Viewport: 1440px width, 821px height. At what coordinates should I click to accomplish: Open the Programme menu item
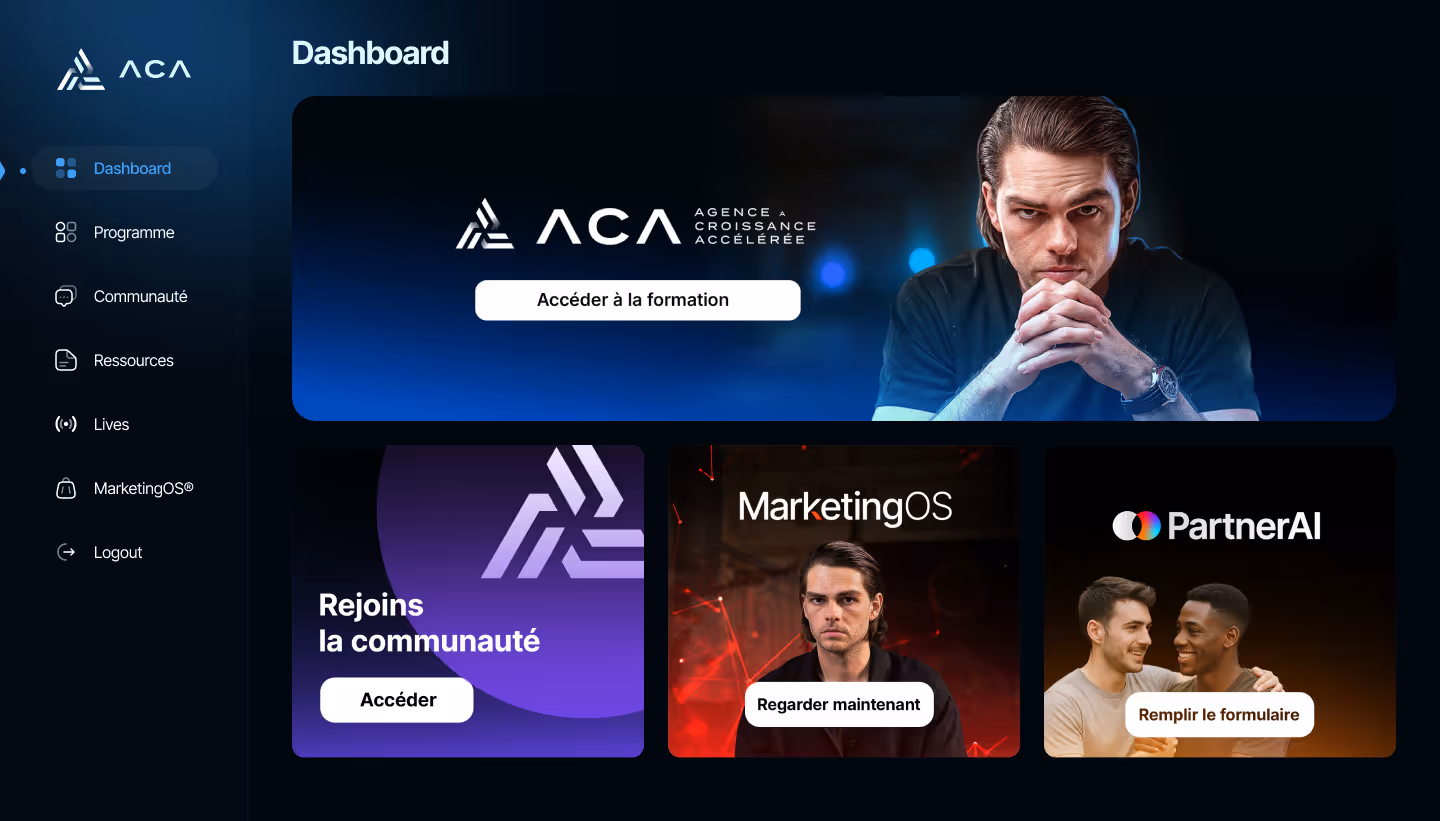pyautogui.click(x=134, y=232)
